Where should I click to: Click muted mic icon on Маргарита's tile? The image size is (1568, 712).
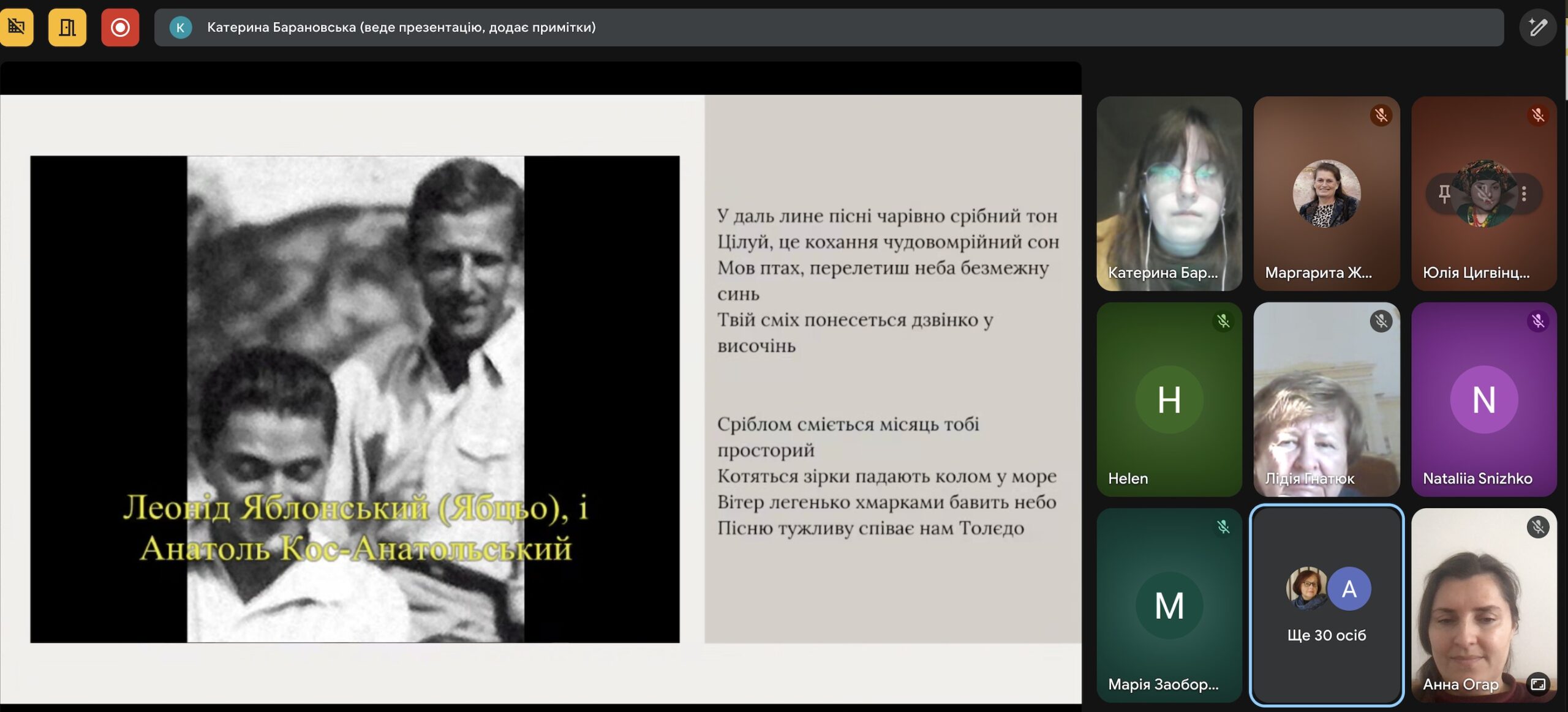pyautogui.click(x=1381, y=115)
